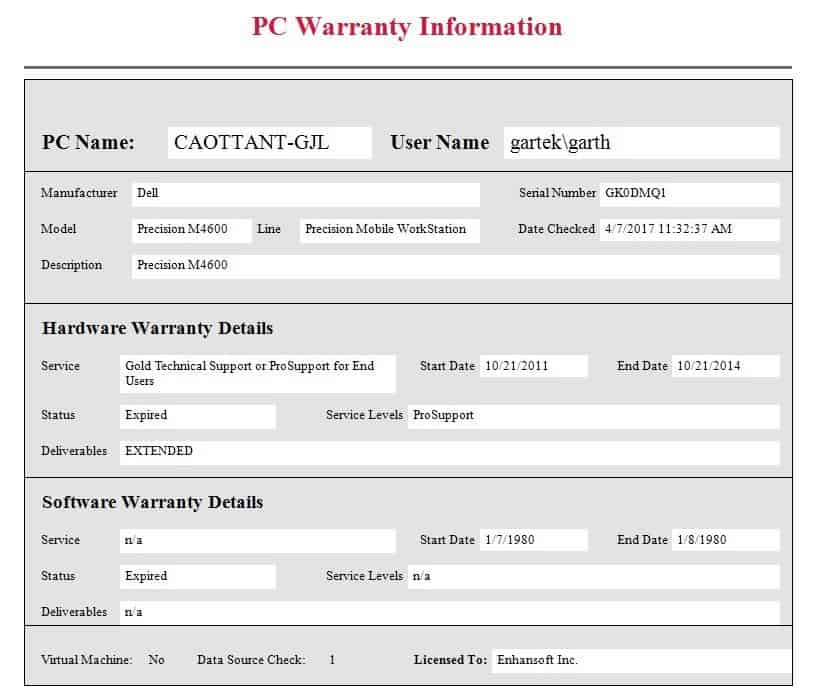This screenshot has height=696, width=816.
Task: Click the Licensed To label
Action: pyautogui.click(x=451, y=660)
